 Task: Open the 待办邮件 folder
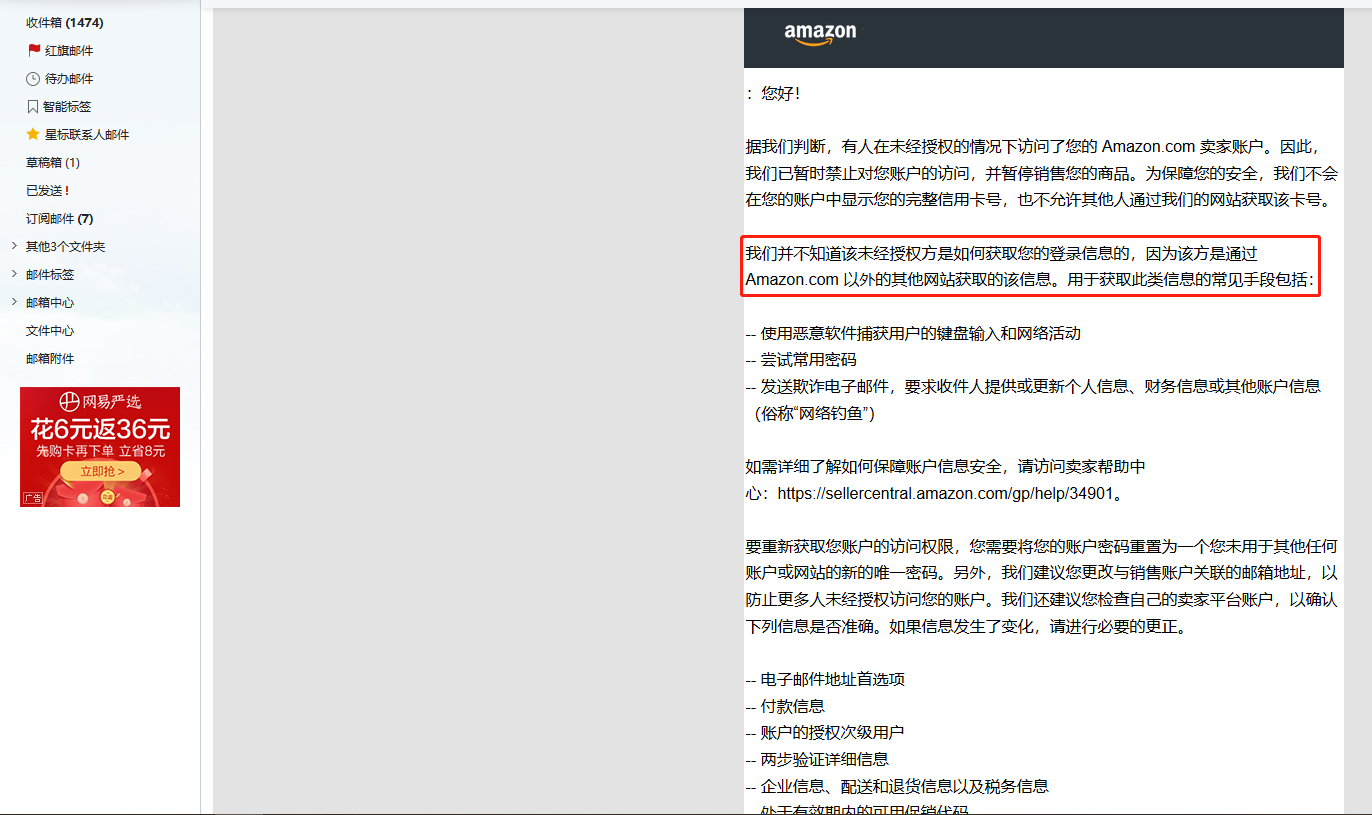coord(69,78)
